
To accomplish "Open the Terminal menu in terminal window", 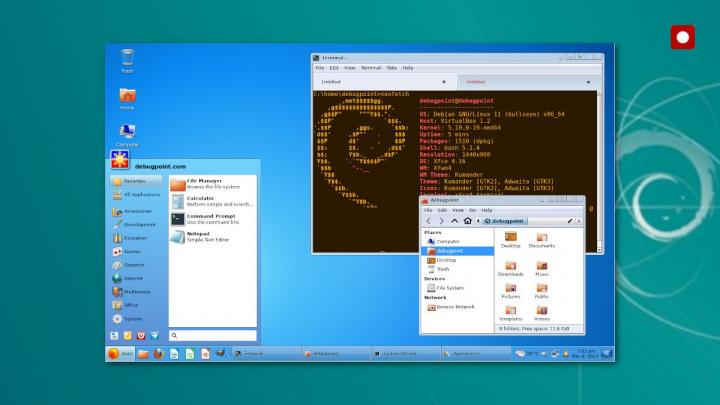I will [372, 67].
